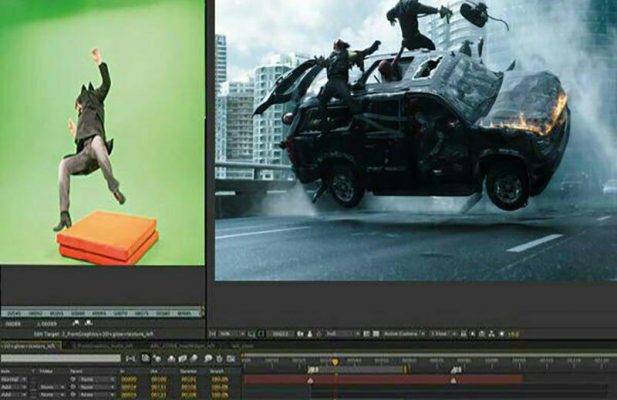This screenshot has height=400, width=617.
Task: Open the Add blend mode dropdown of third layer
Action: 14,394
